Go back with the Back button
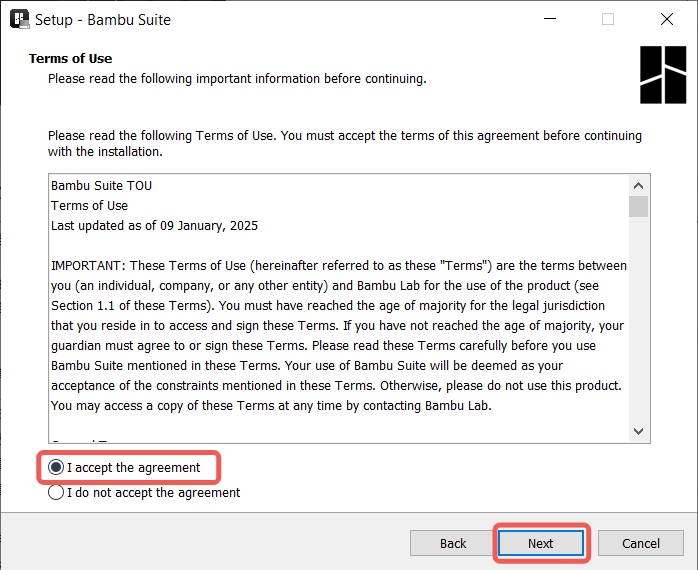This screenshot has width=698, height=570. [453, 543]
